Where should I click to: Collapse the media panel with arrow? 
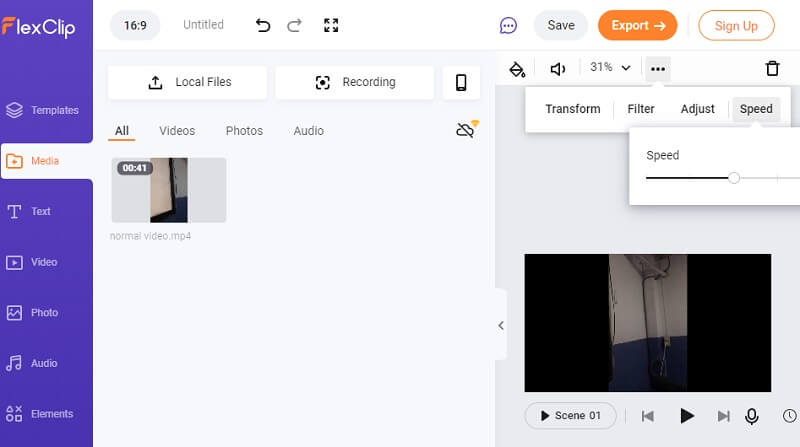[501, 325]
